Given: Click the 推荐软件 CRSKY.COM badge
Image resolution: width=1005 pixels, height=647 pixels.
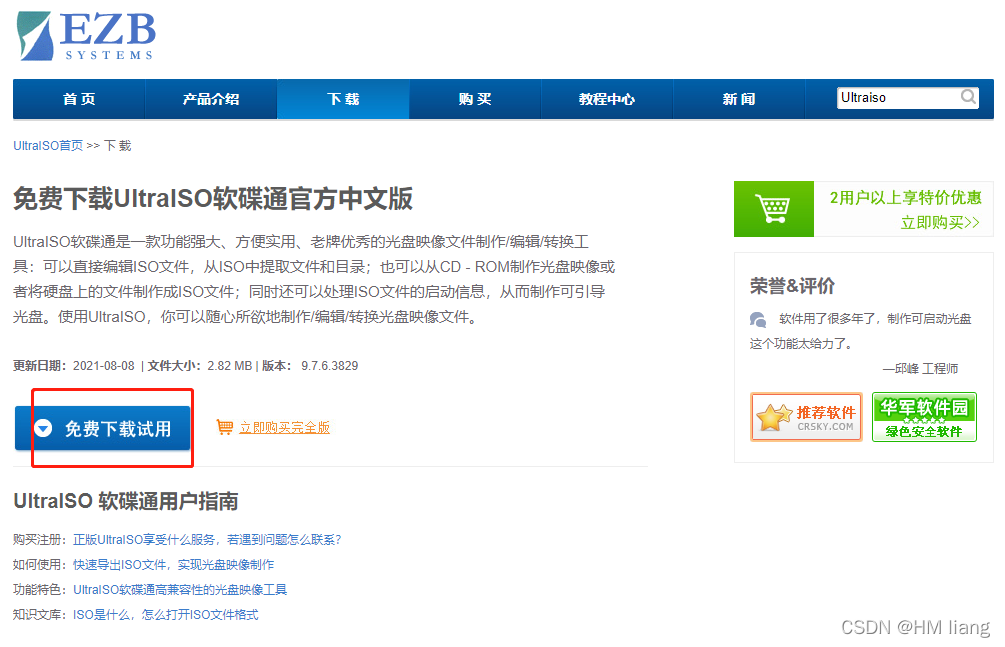Looking at the screenshot, I should point(806,417).
